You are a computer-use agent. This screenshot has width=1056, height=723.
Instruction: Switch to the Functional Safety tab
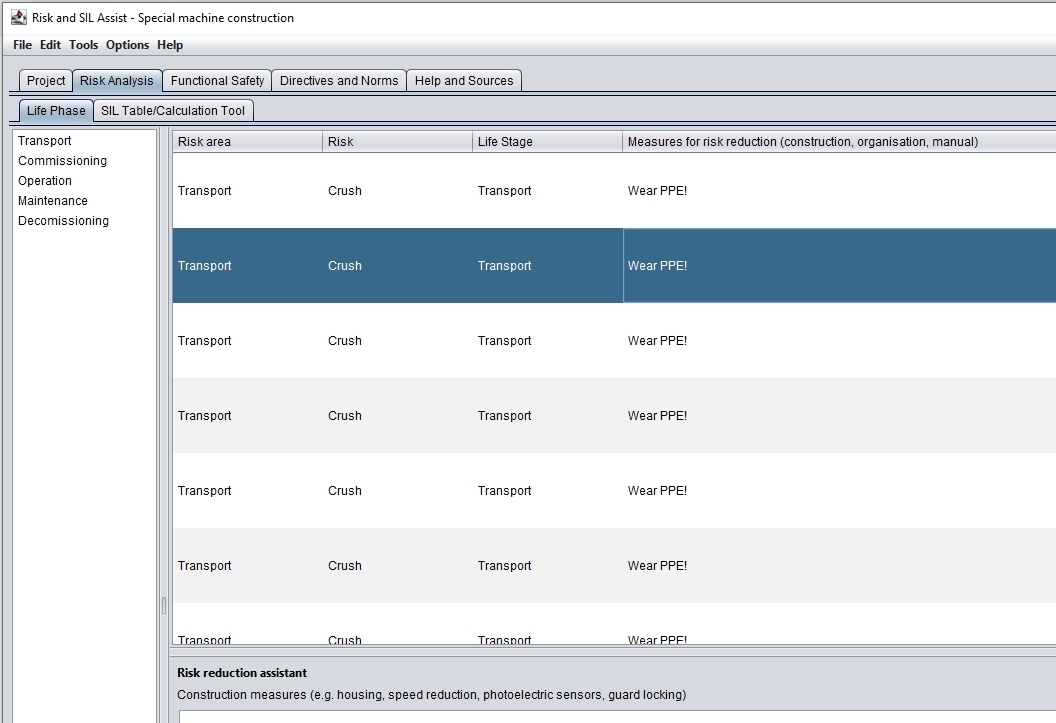[x=217, y=81]
